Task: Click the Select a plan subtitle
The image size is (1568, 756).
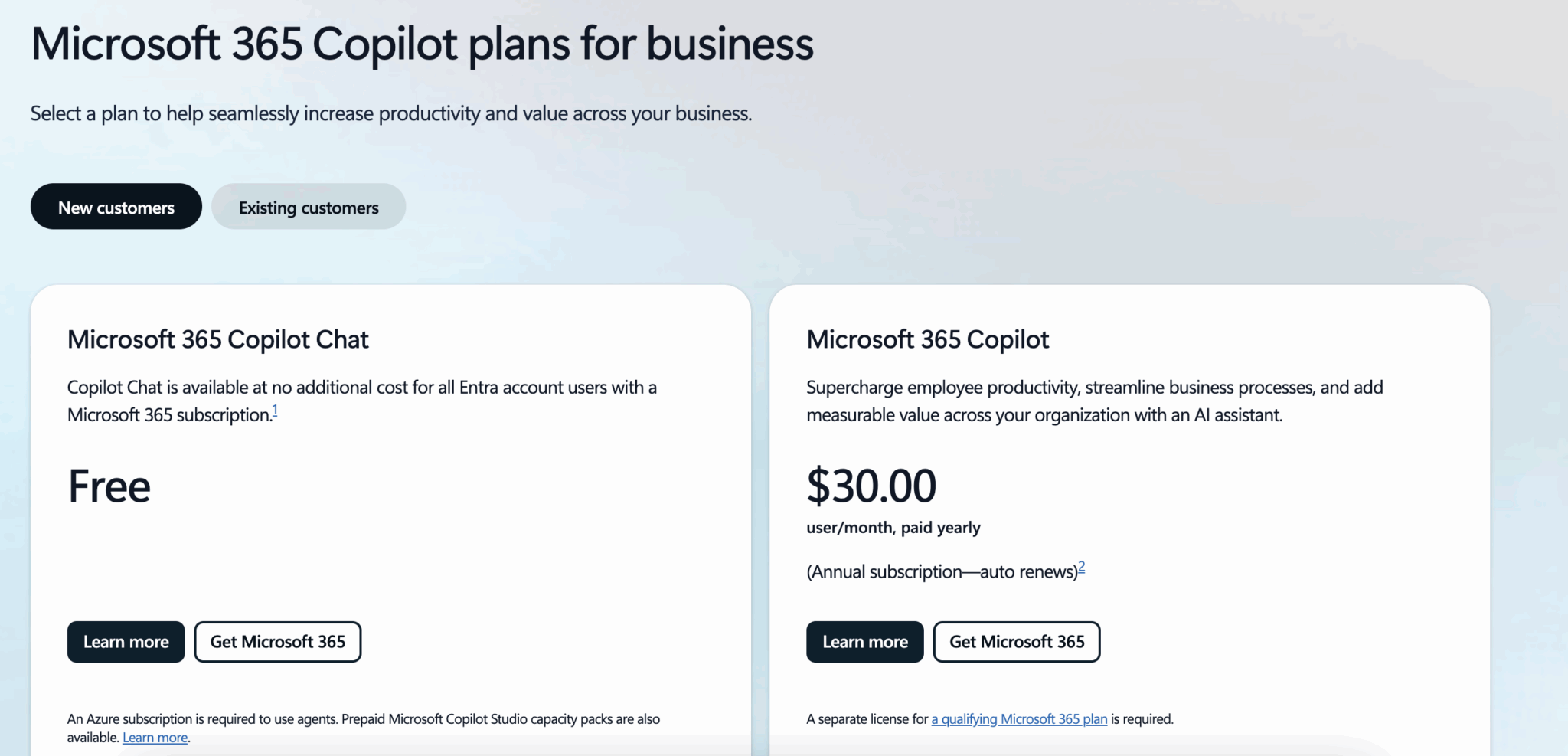Action: (390, 113)
